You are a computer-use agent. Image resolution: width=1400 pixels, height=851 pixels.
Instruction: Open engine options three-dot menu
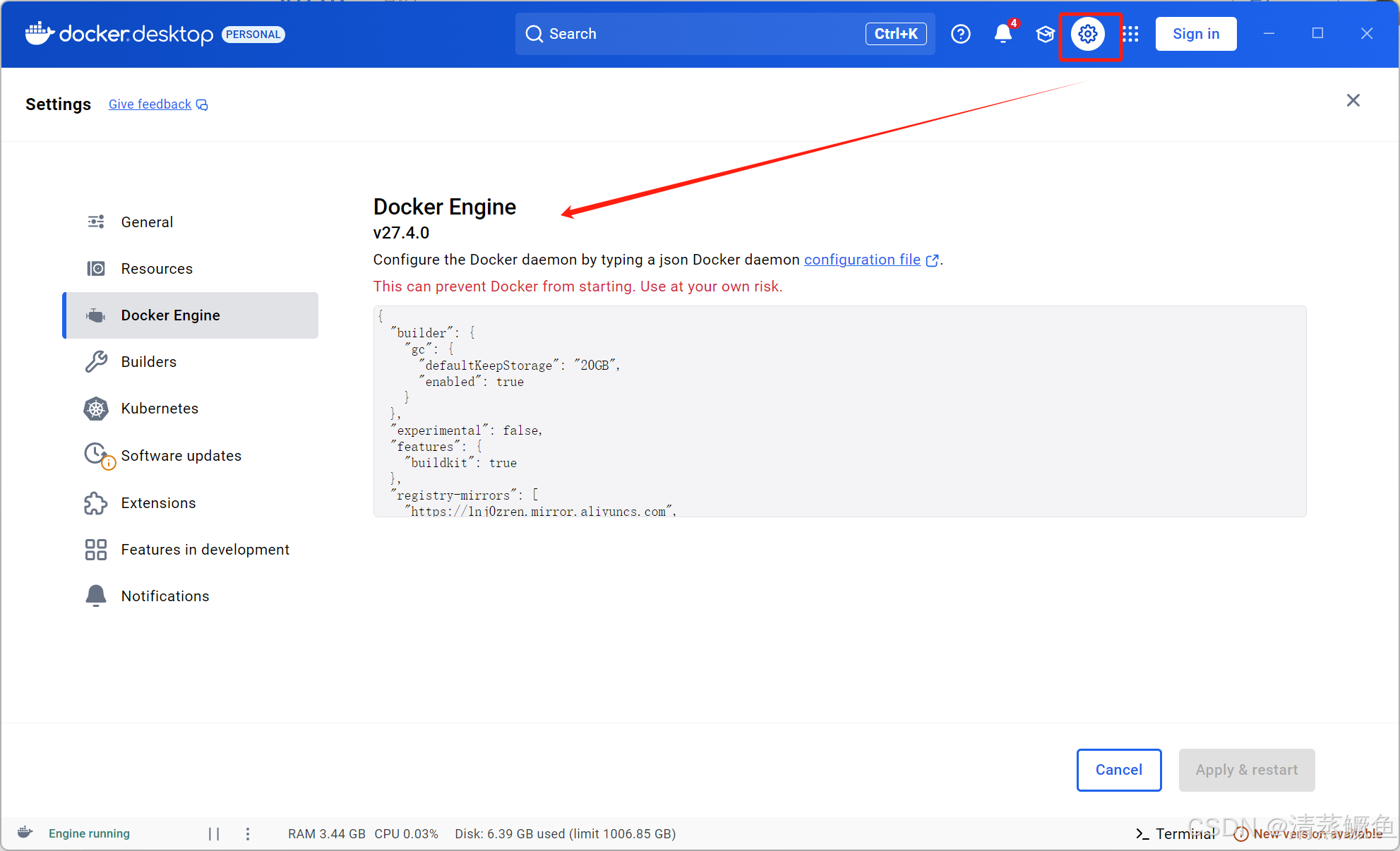pos(248,833)
